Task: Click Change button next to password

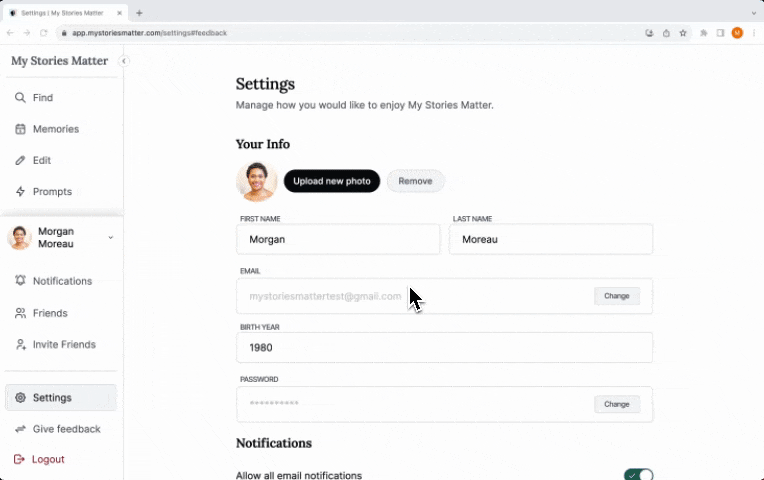Action: (617, 404)
